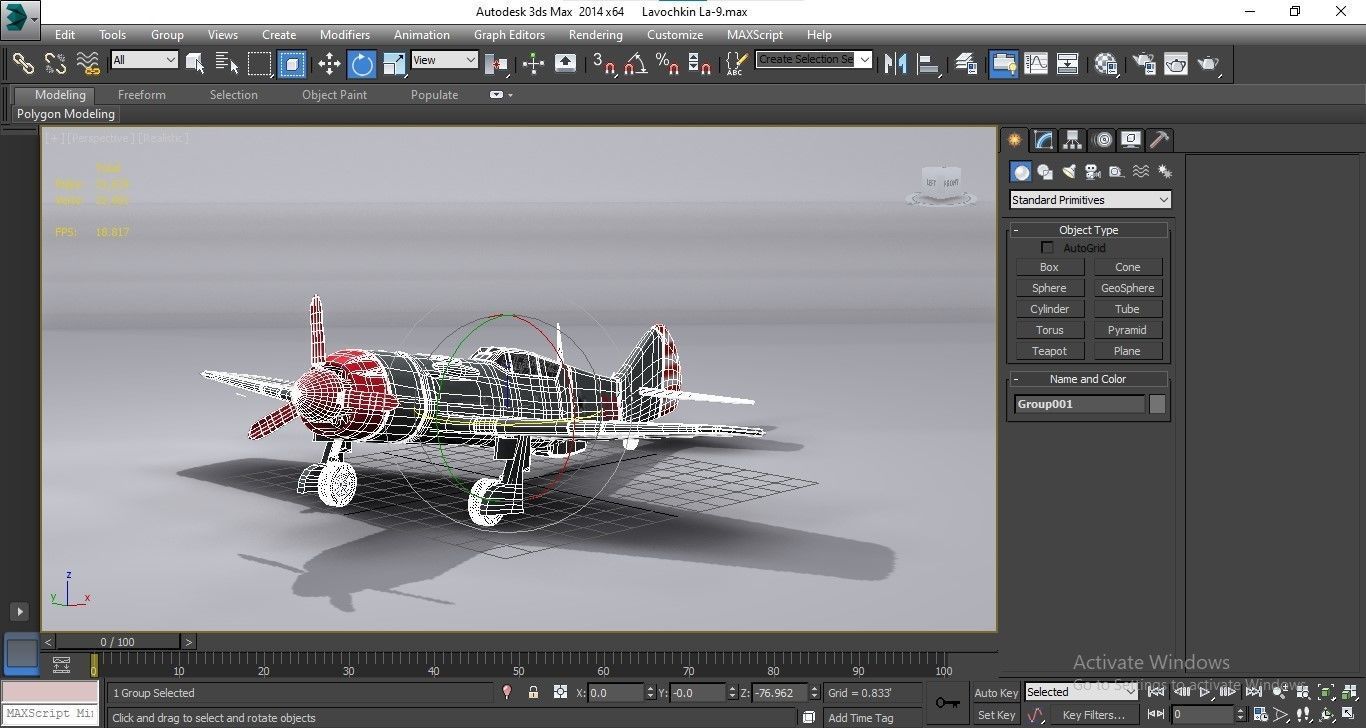Screen dimensions: 1366x728
Task: Enable the AutoGrid checkbox
Action: (1047, 248)
